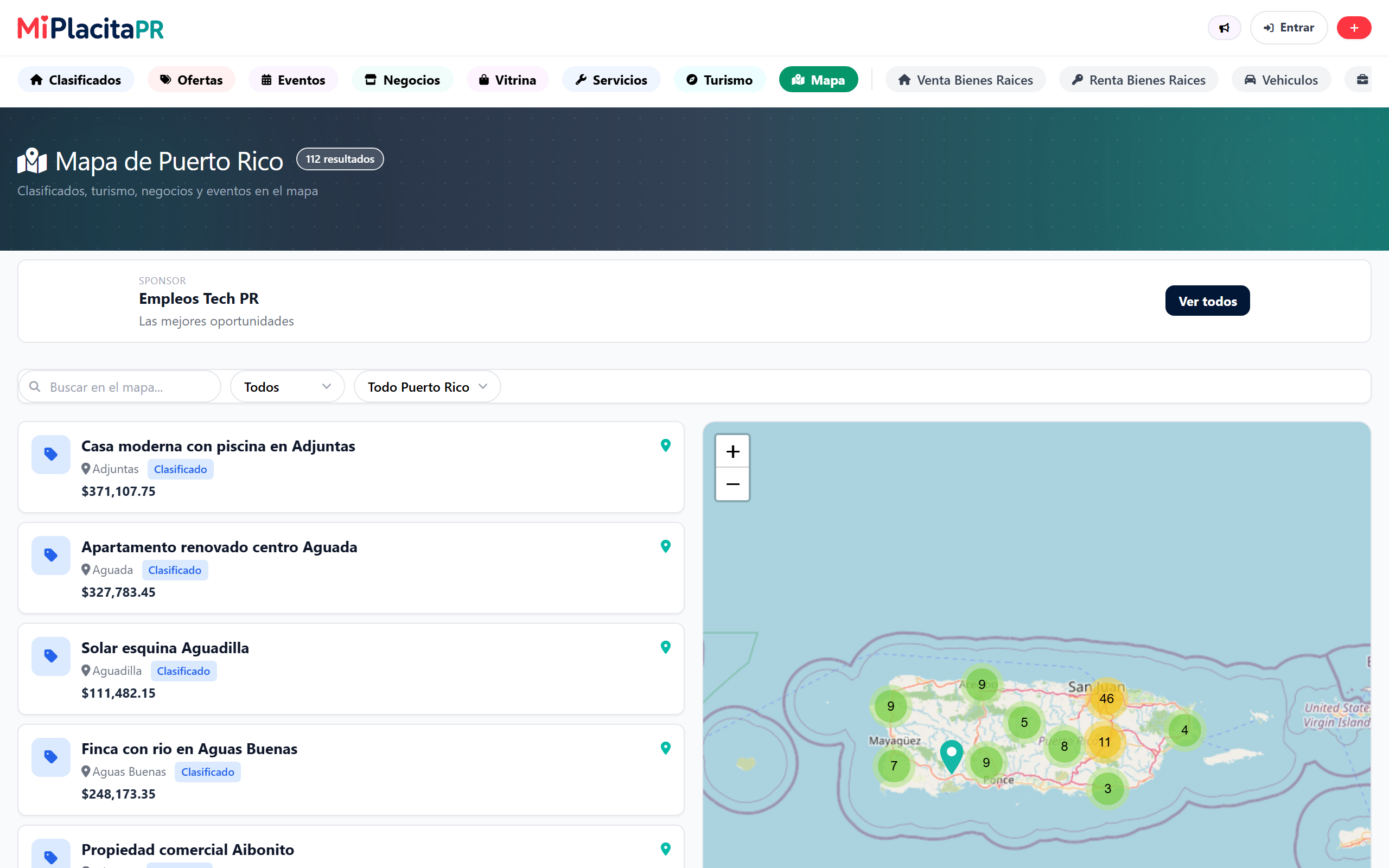Click the MiPlacitaPR logo
1389x868 pixels.
(x=91, y=28)
